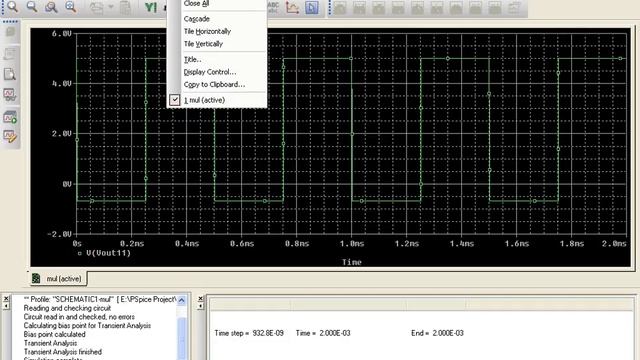Click the green Y axis toolbar icon
Image resolution: width=640 pixels, height=360 pixels.
coord(151,7)
